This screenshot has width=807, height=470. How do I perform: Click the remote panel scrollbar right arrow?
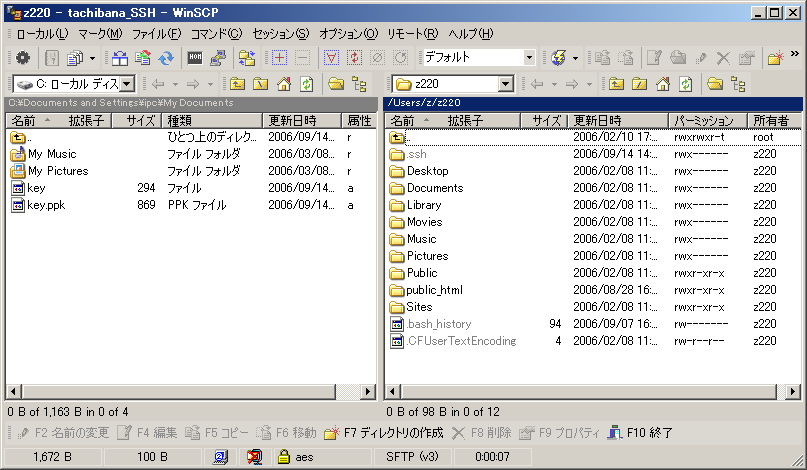tap(793, 392)
